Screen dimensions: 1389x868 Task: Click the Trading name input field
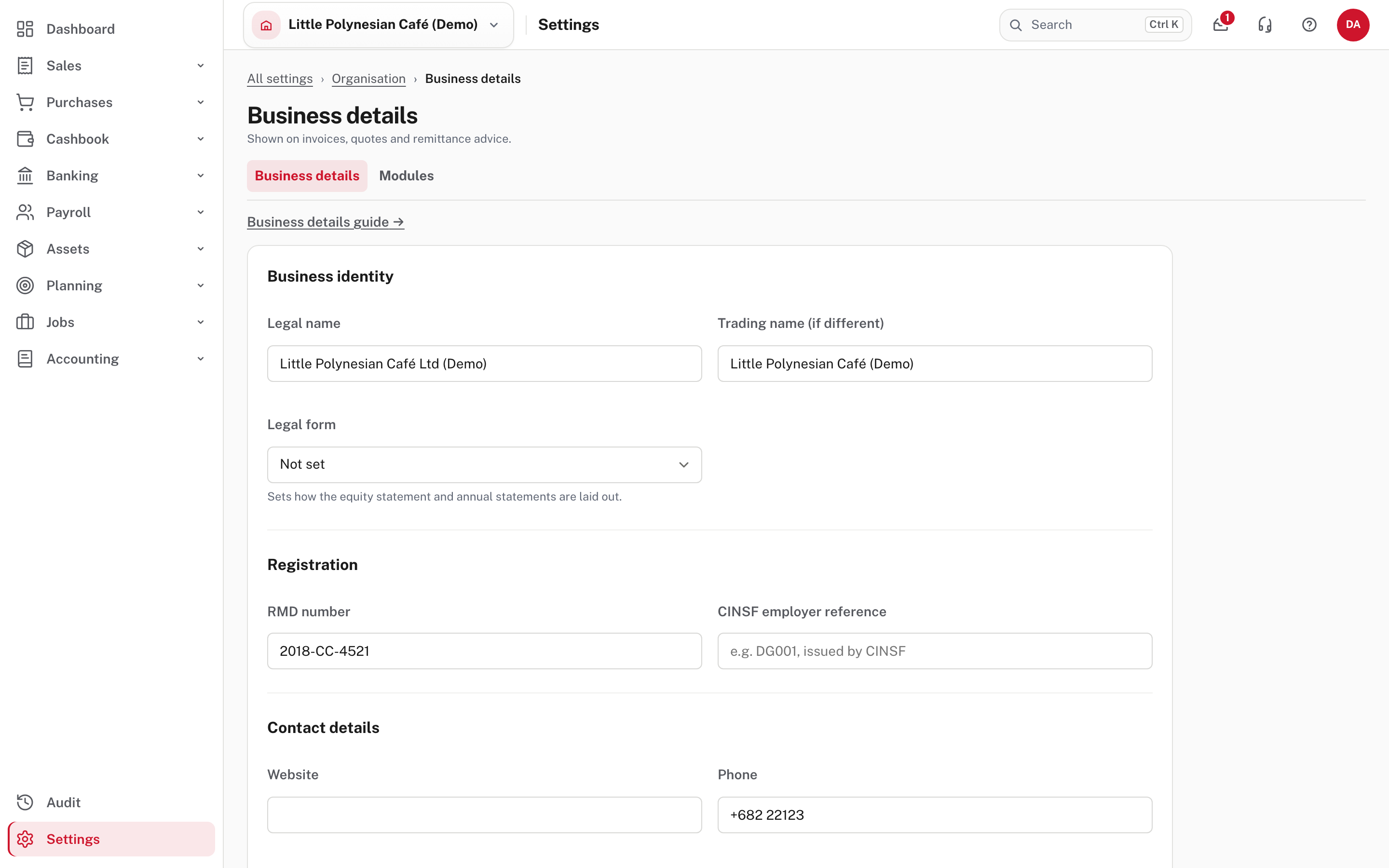pyautogui.click(x=934, y=364)
